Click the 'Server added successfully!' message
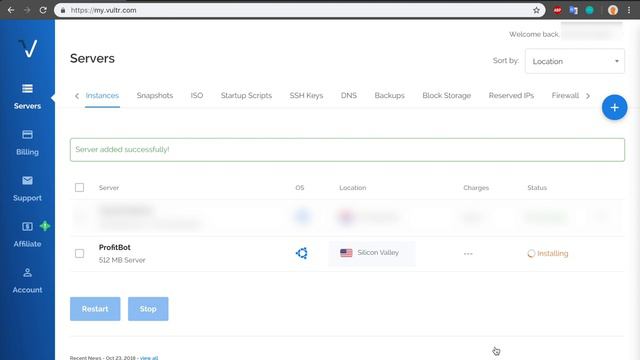Image resolution: width=640 pixels, height=360 pixels. point(122,149)
